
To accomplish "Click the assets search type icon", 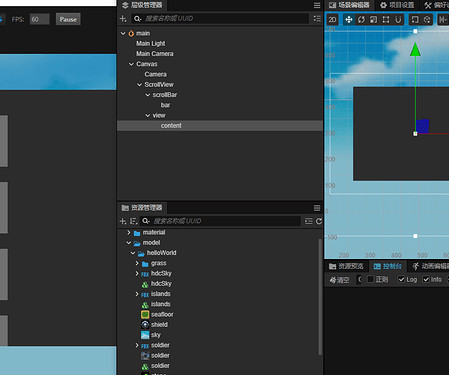I will click(x=145, y=221).
